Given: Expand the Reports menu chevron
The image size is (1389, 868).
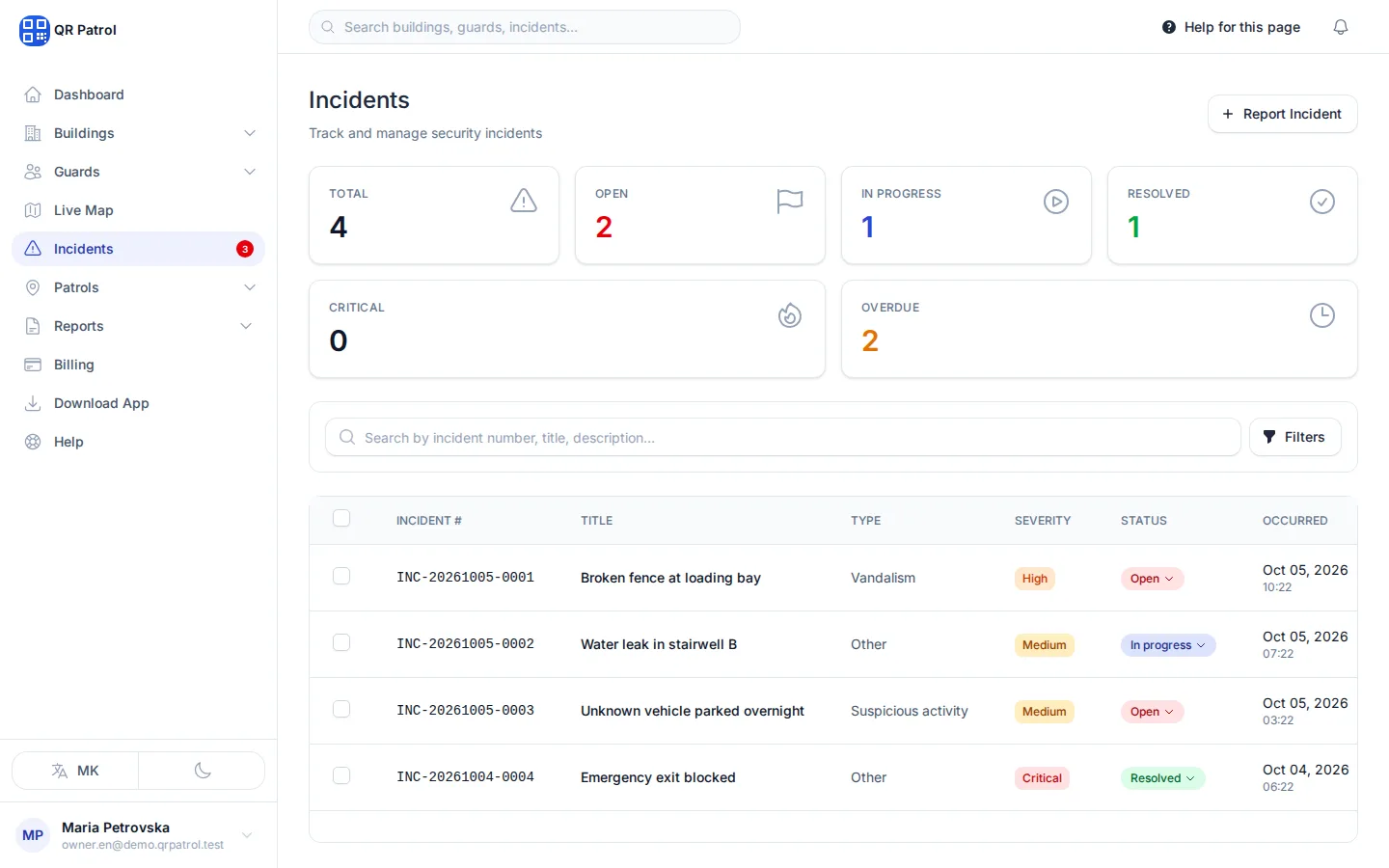Looking at the screenshot, I should pos(246,326).
